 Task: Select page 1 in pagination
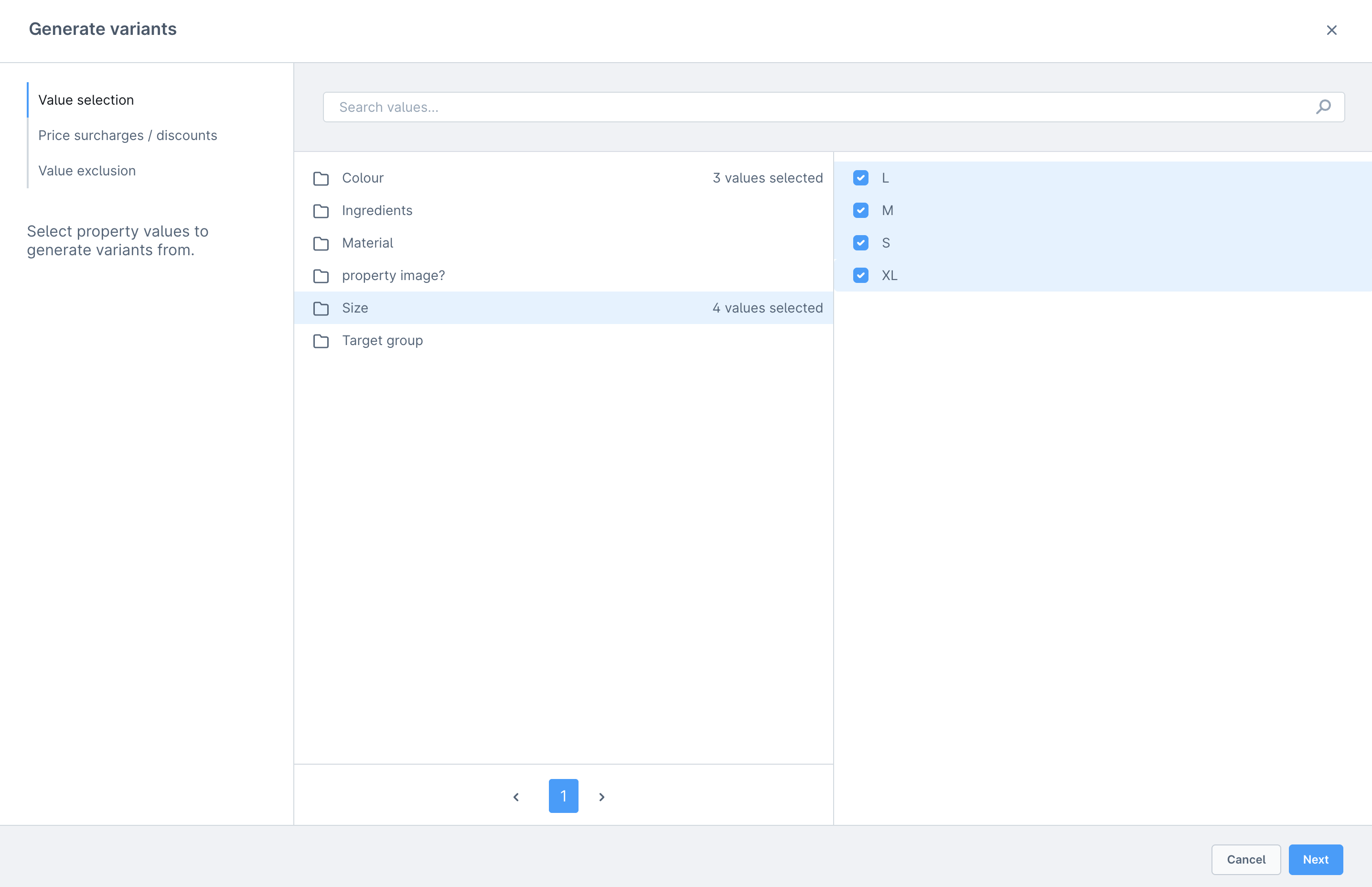563,796
